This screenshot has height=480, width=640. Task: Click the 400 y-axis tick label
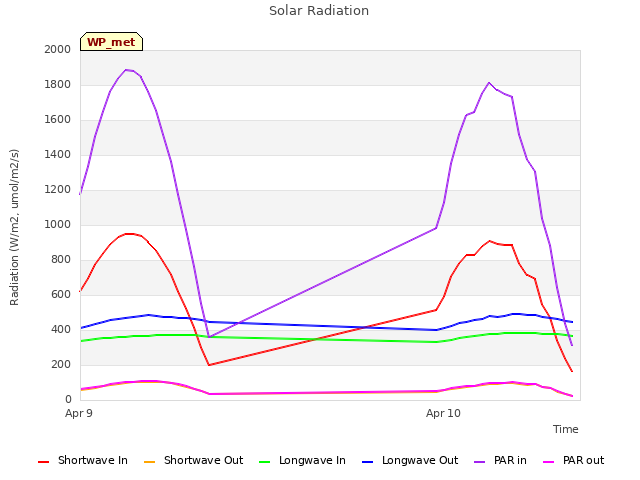pos(61,329)
